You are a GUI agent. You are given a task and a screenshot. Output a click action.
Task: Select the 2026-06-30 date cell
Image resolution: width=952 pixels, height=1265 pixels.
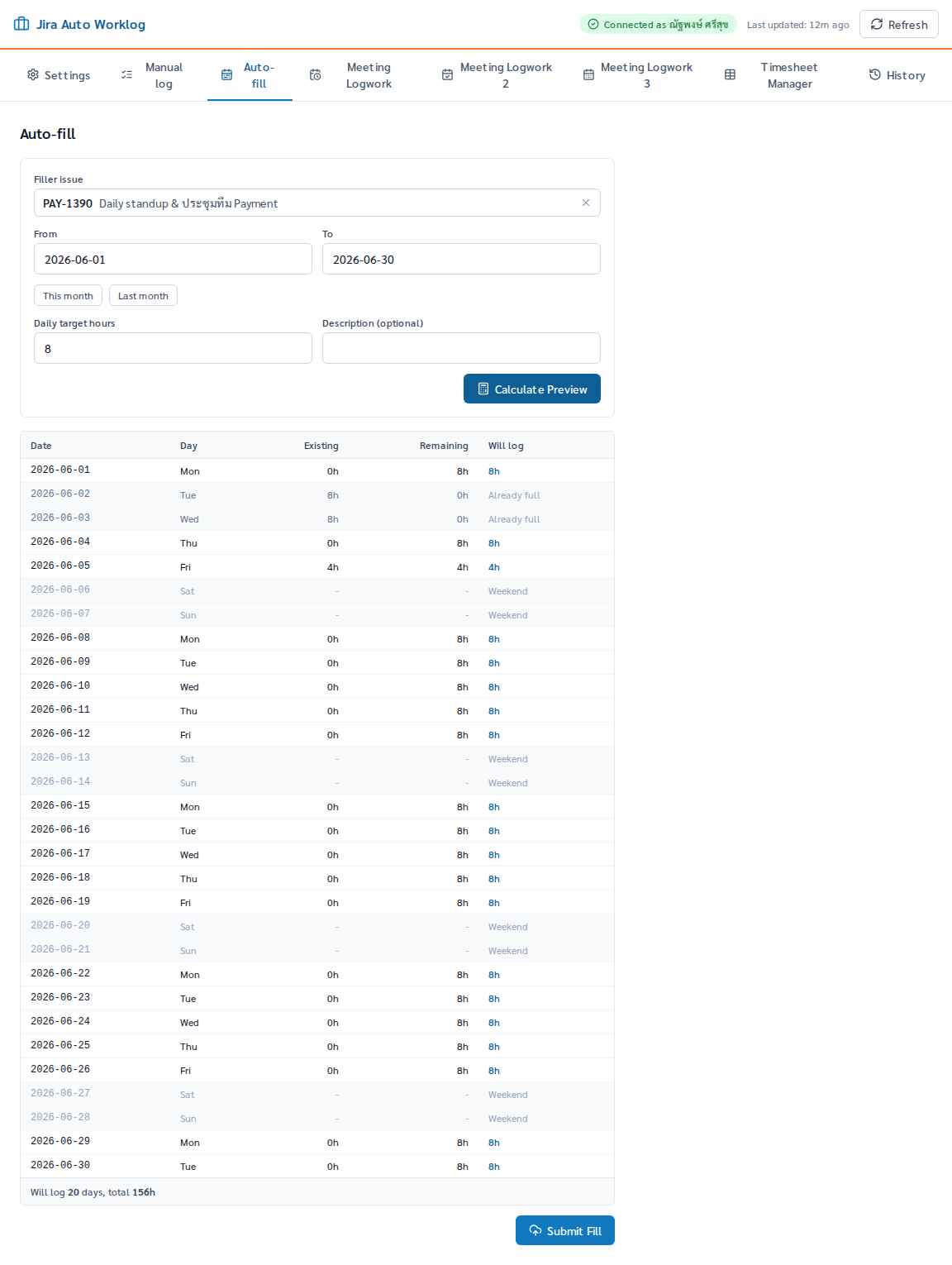pos(60,1165)
